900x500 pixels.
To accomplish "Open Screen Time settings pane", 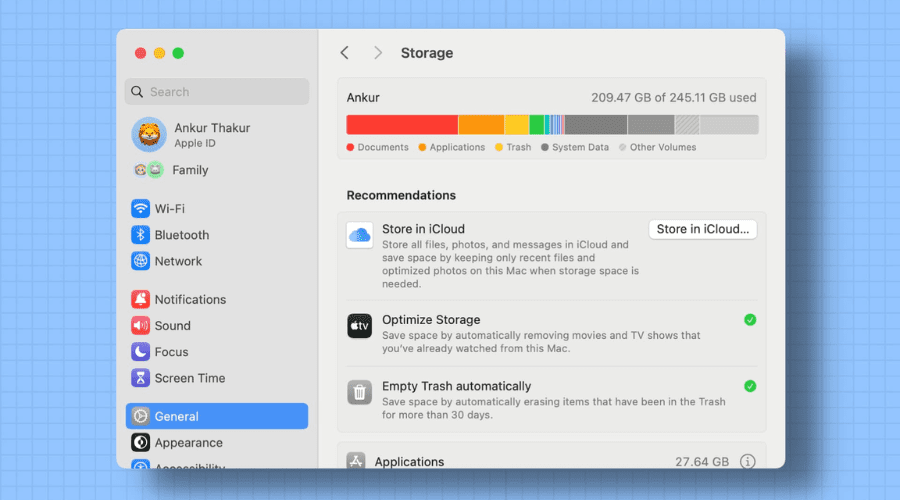I will [x=217, y=378].
